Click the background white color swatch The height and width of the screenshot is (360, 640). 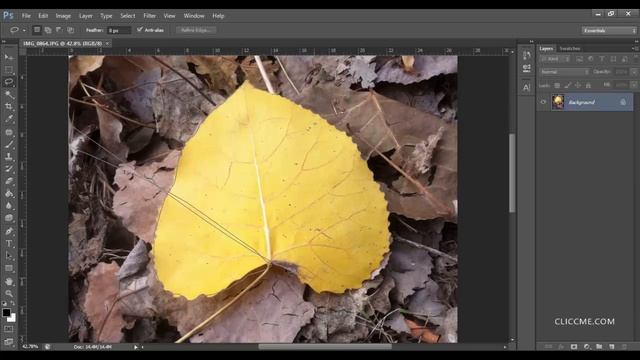tap(13, 318)
